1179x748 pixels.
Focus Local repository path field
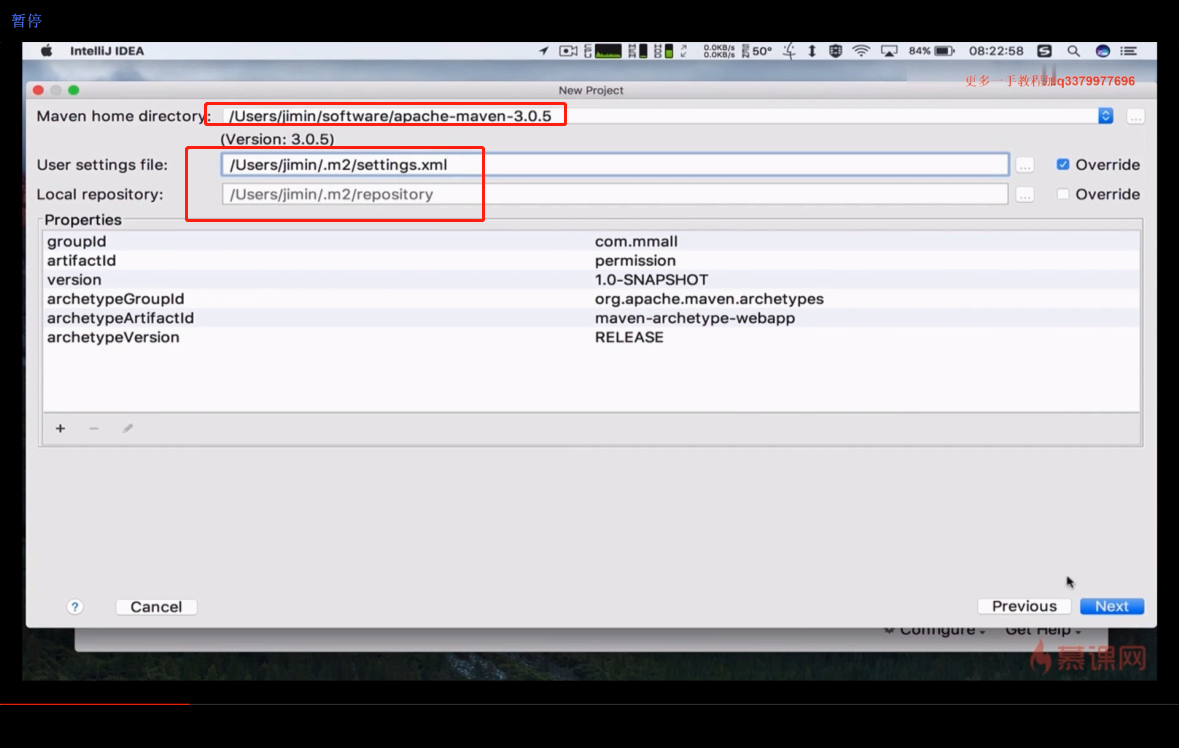pyautogui.click(x=615, y=194)
